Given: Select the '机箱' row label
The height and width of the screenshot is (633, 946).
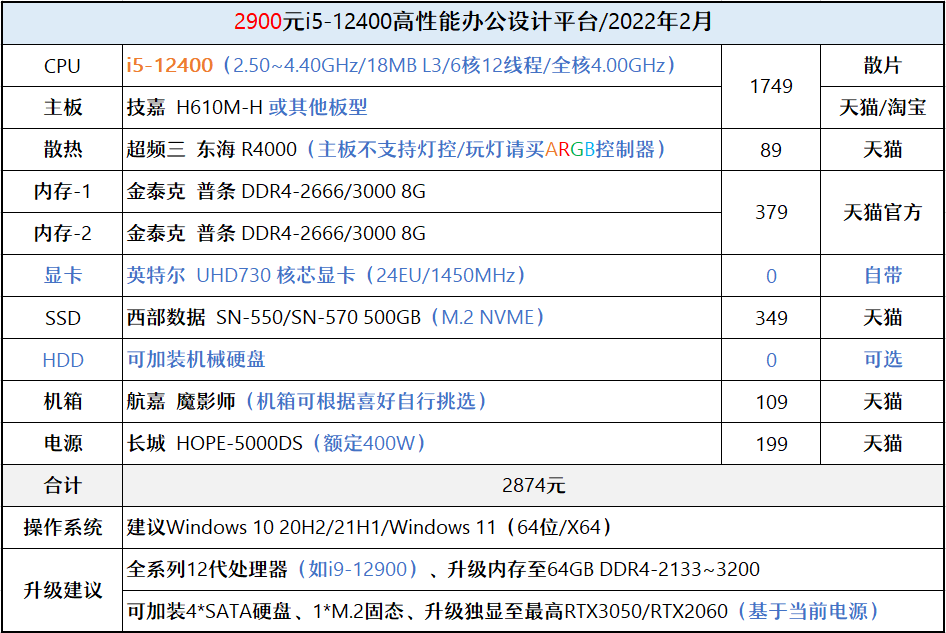Looking at the screenshot, I should pos(62,401).
